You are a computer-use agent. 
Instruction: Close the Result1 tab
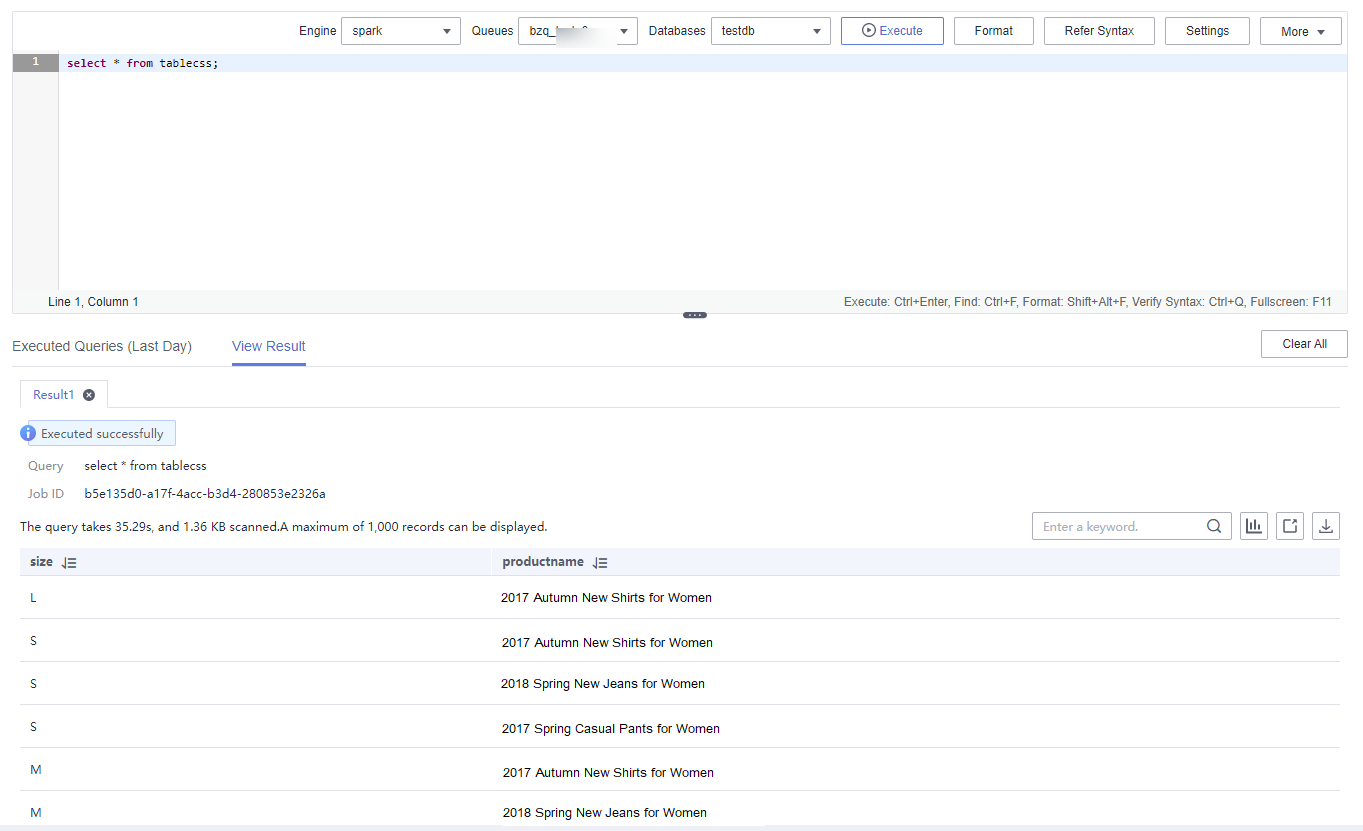click(89, 395)
